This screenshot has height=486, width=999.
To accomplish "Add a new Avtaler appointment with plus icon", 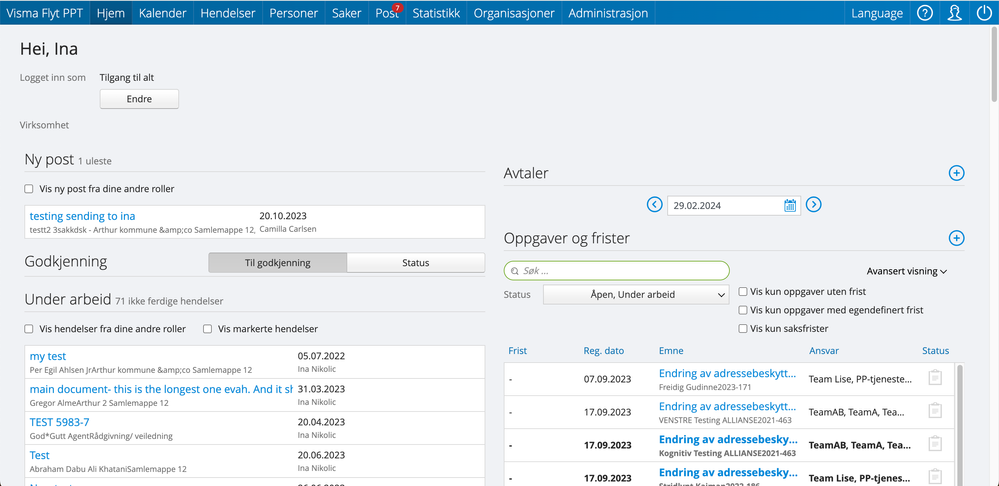I will coord(956,173).
